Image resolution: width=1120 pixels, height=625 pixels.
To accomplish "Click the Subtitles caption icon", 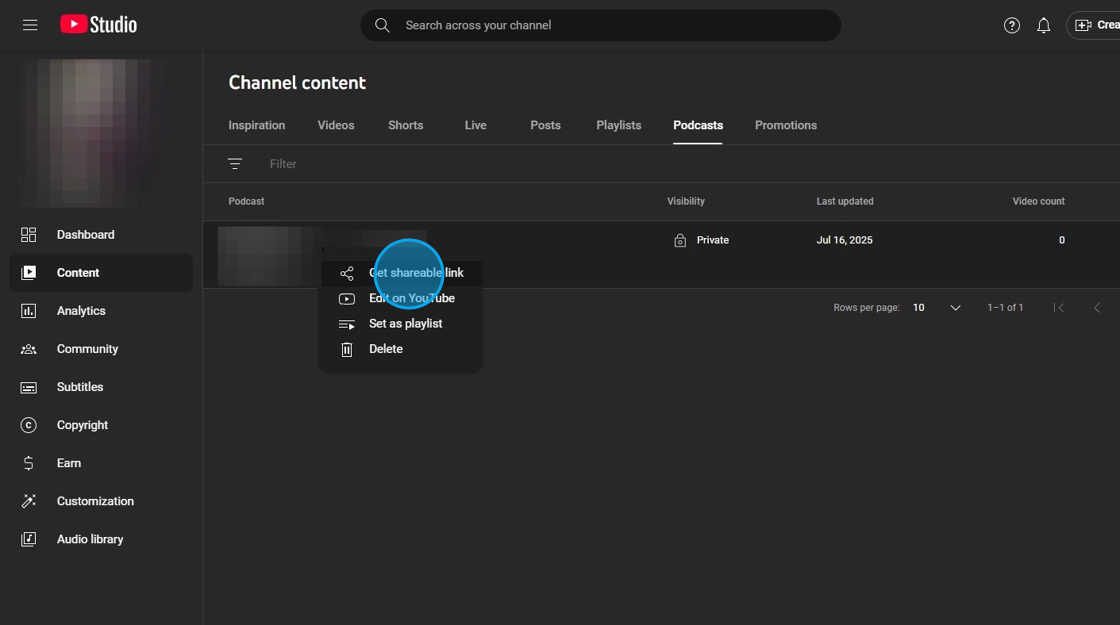I will click(29, 387).
